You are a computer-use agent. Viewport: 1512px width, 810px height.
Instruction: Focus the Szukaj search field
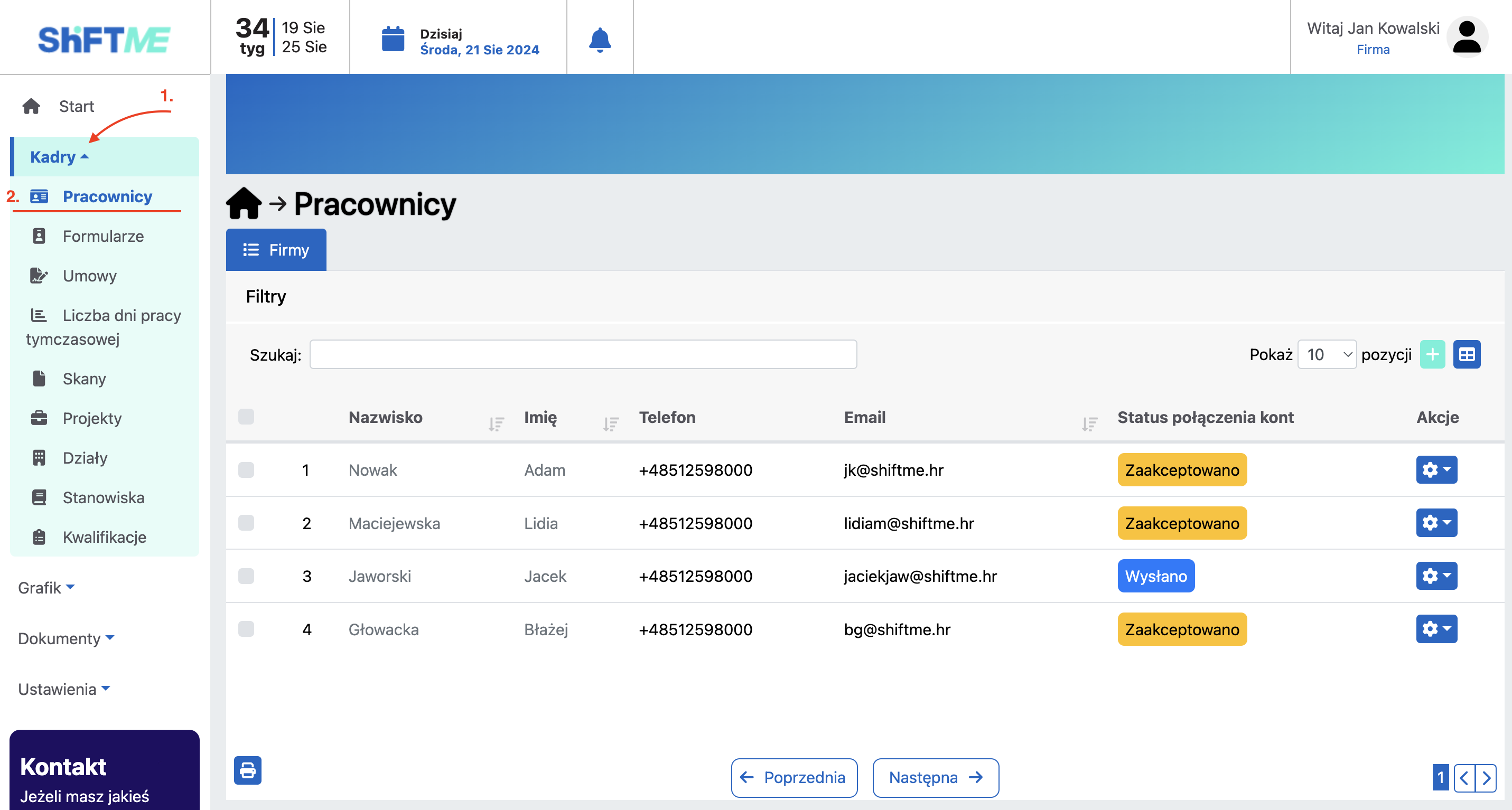click(x=583, y=354)
